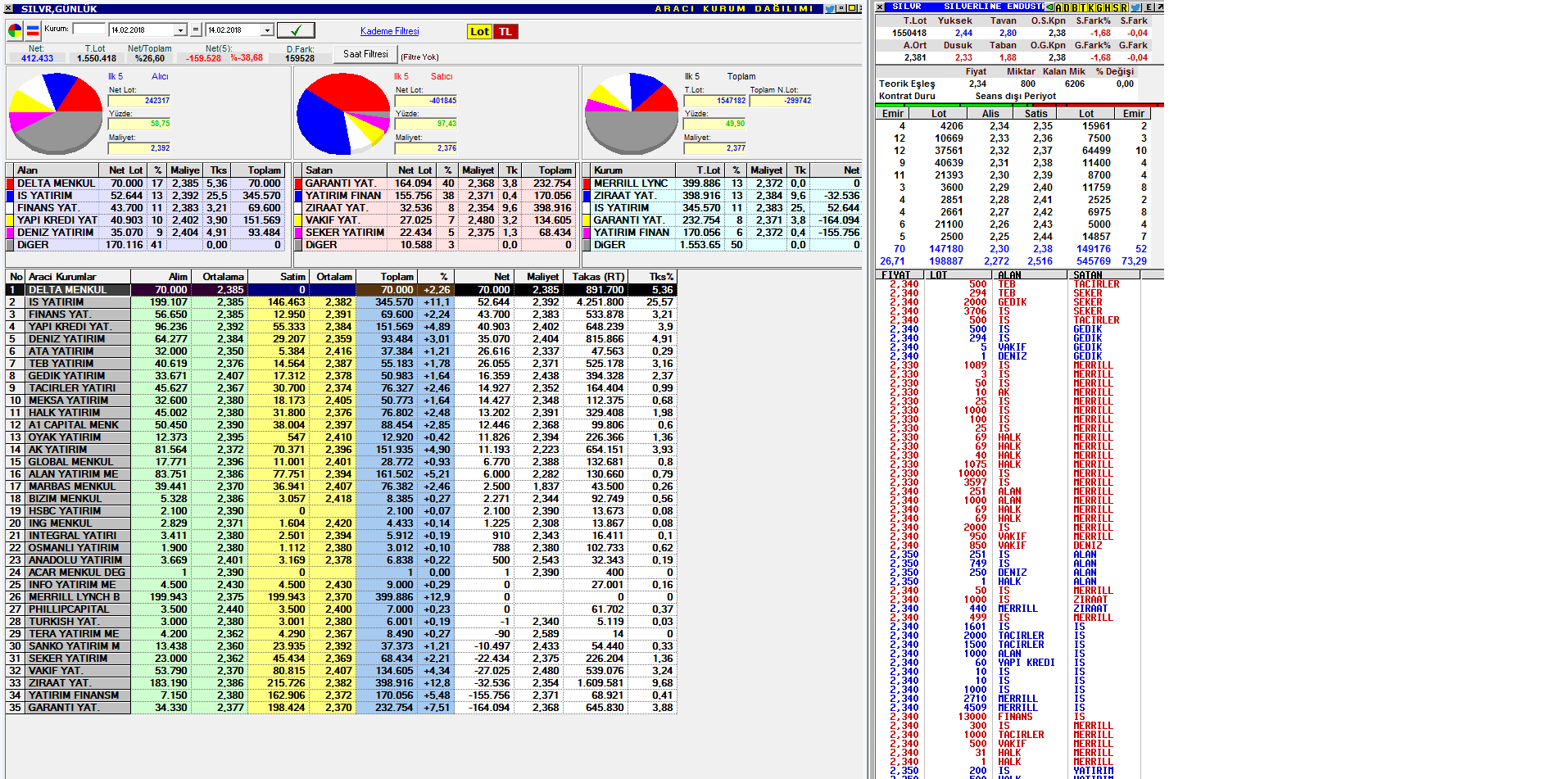This screenshot has width=1568, height=779.
Task: Click the 'Teorik Eşleş' label
Action: click(907, 84)
